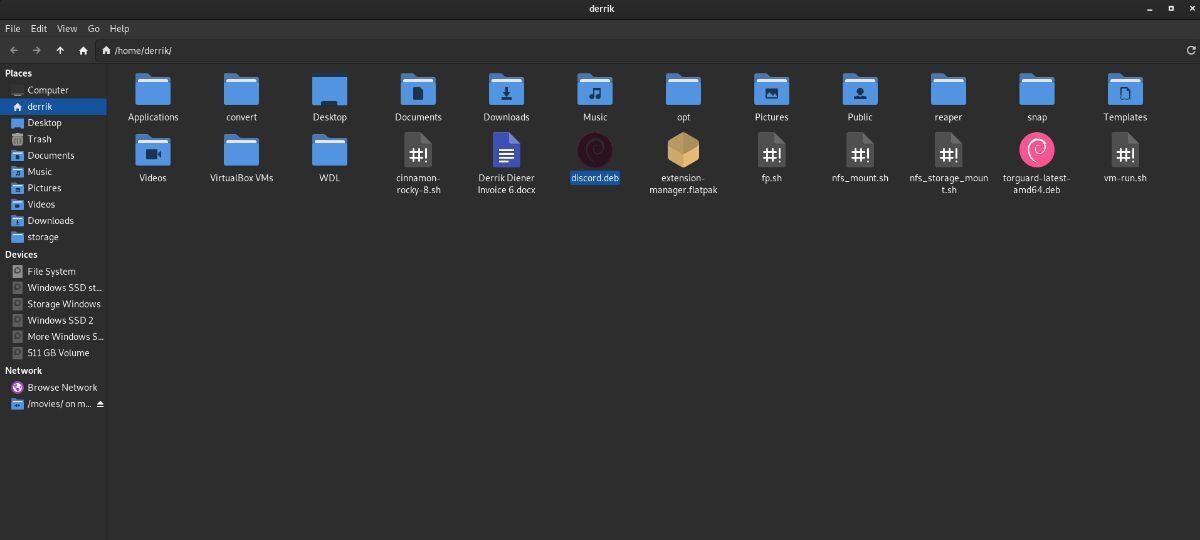Image resolution: width=1200 pixels, height=540 pixels.
Task: Go forward with the forward arrow
Action: click(x=37, y=50)
